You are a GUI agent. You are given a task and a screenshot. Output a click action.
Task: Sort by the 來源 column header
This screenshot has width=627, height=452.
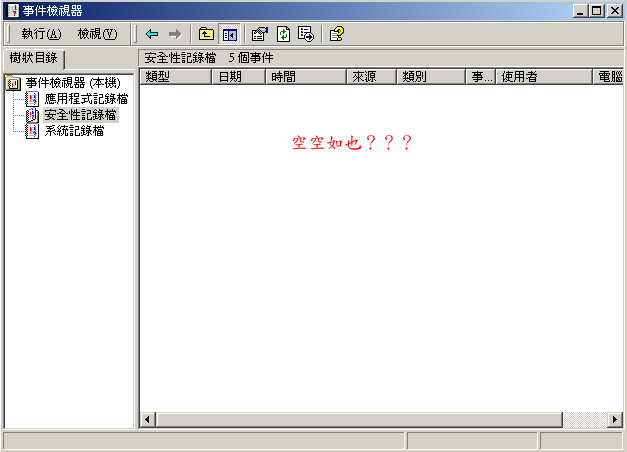[371, 76]
